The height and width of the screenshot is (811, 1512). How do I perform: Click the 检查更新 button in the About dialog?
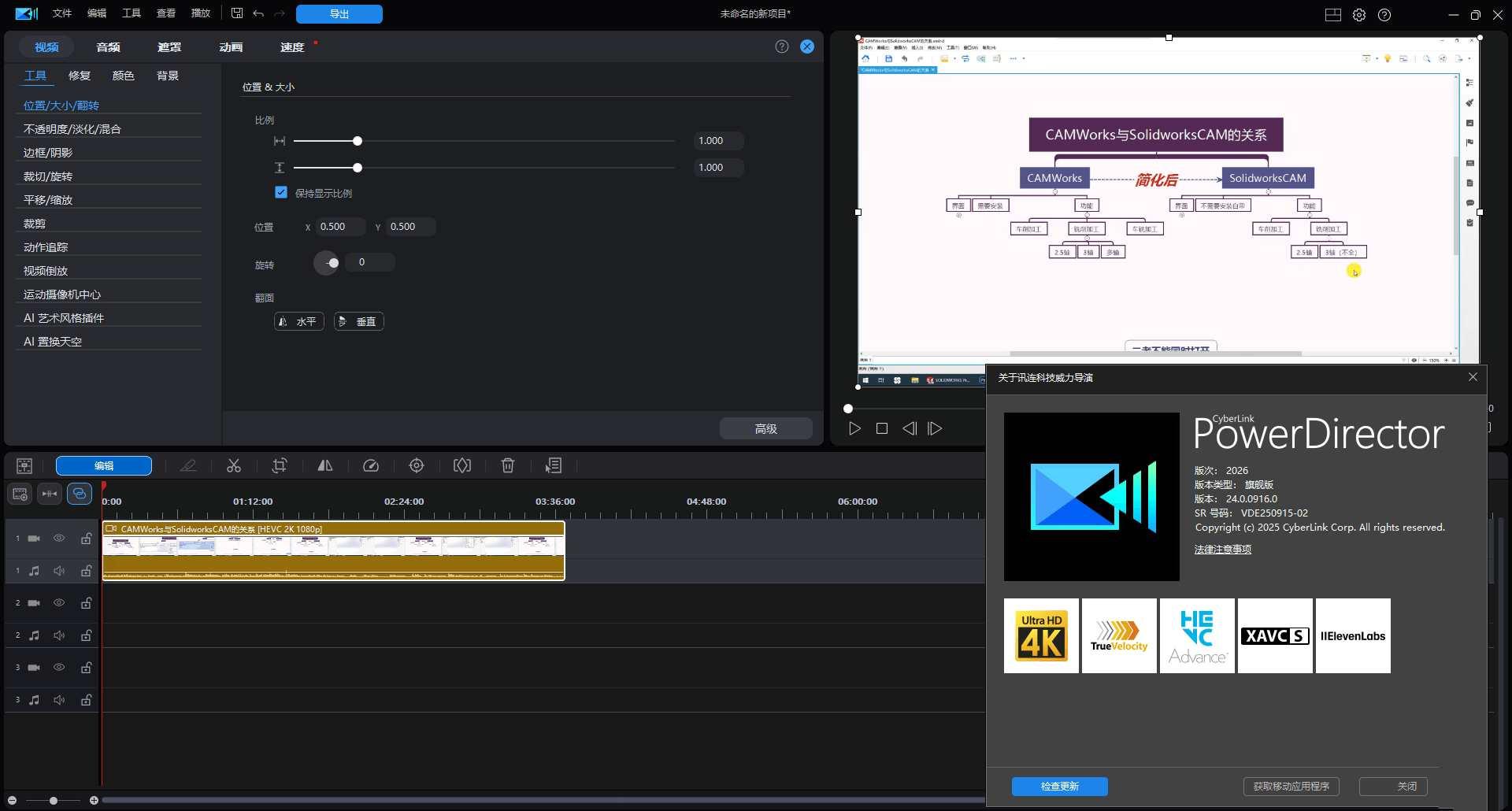pyautogui.click(x=1058, y=786)
